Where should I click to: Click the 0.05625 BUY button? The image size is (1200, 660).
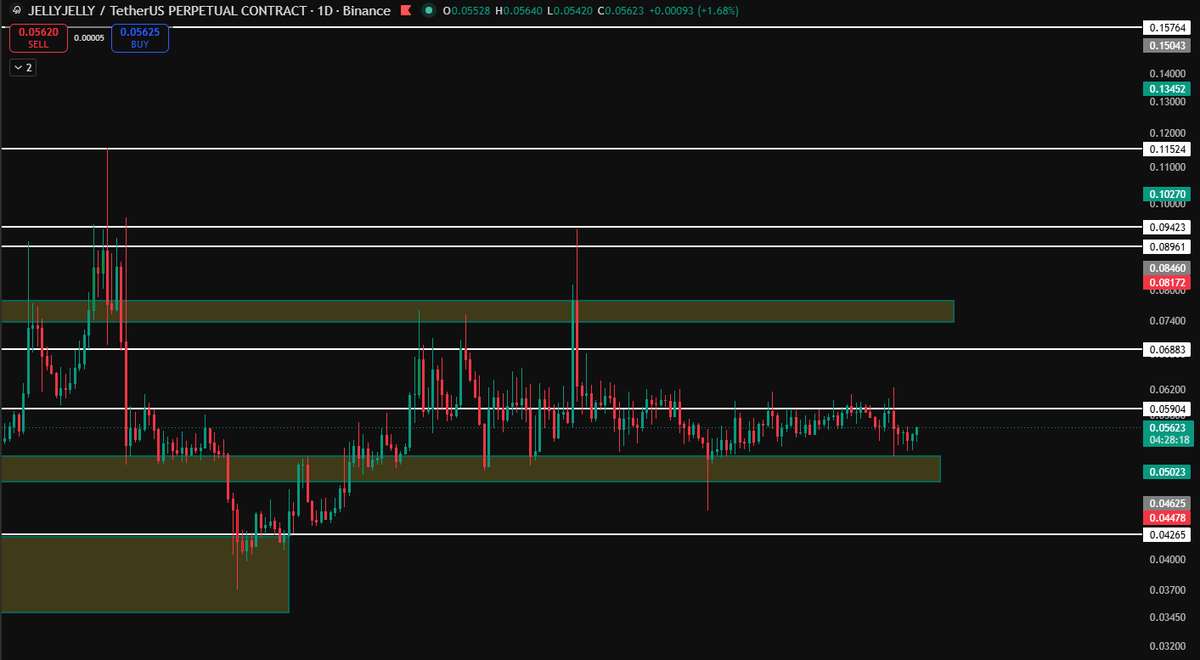(x=140, y=38)
